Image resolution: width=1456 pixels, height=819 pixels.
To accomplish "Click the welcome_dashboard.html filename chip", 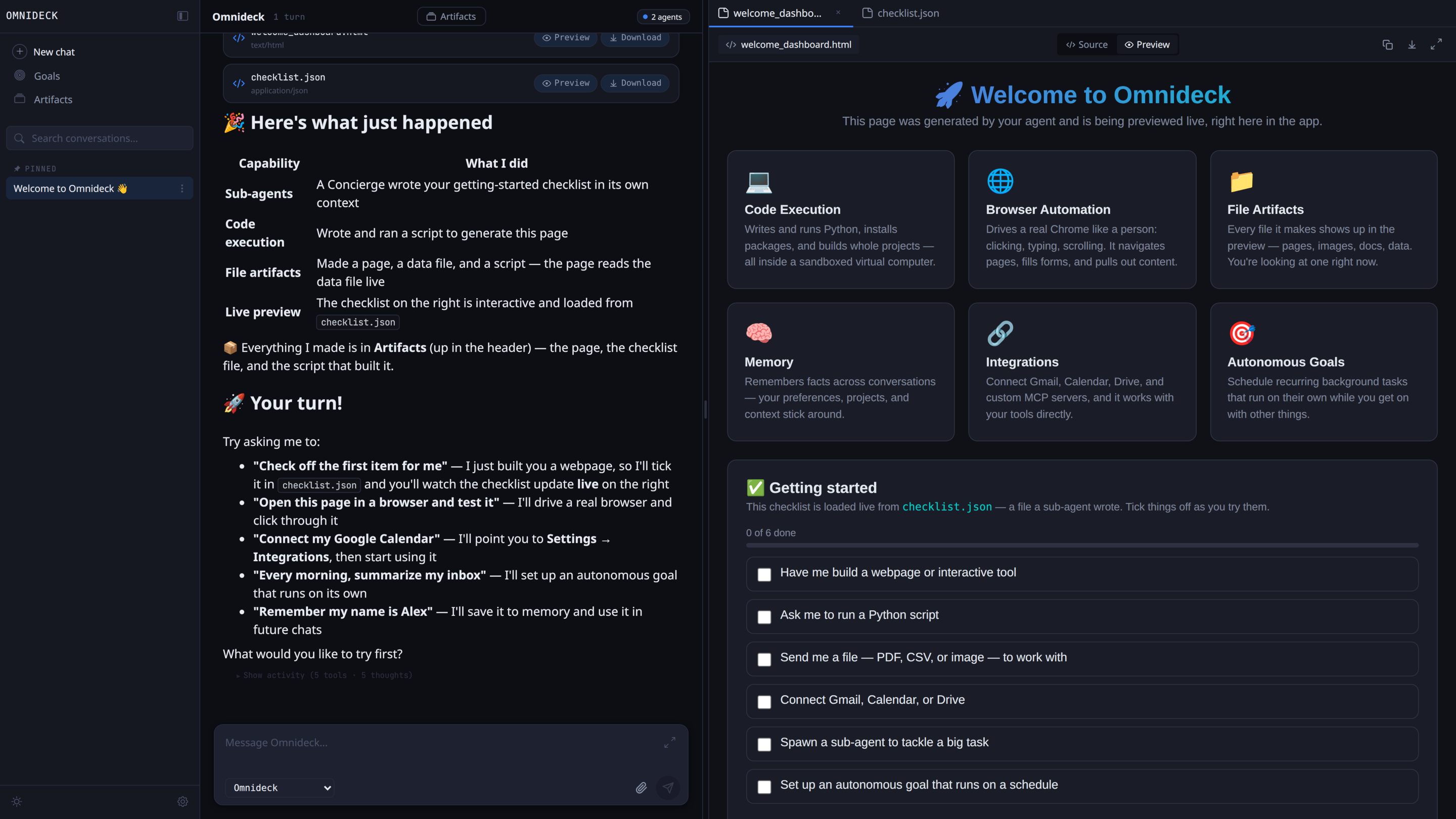I will coord(789,44).
